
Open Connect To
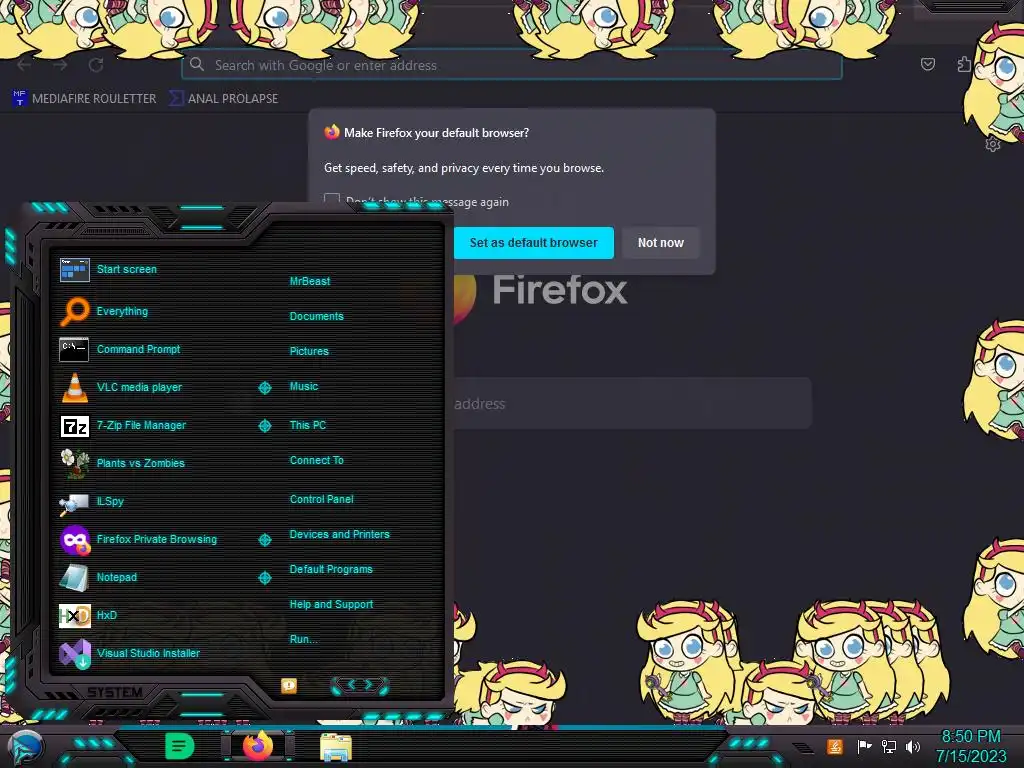316,460
